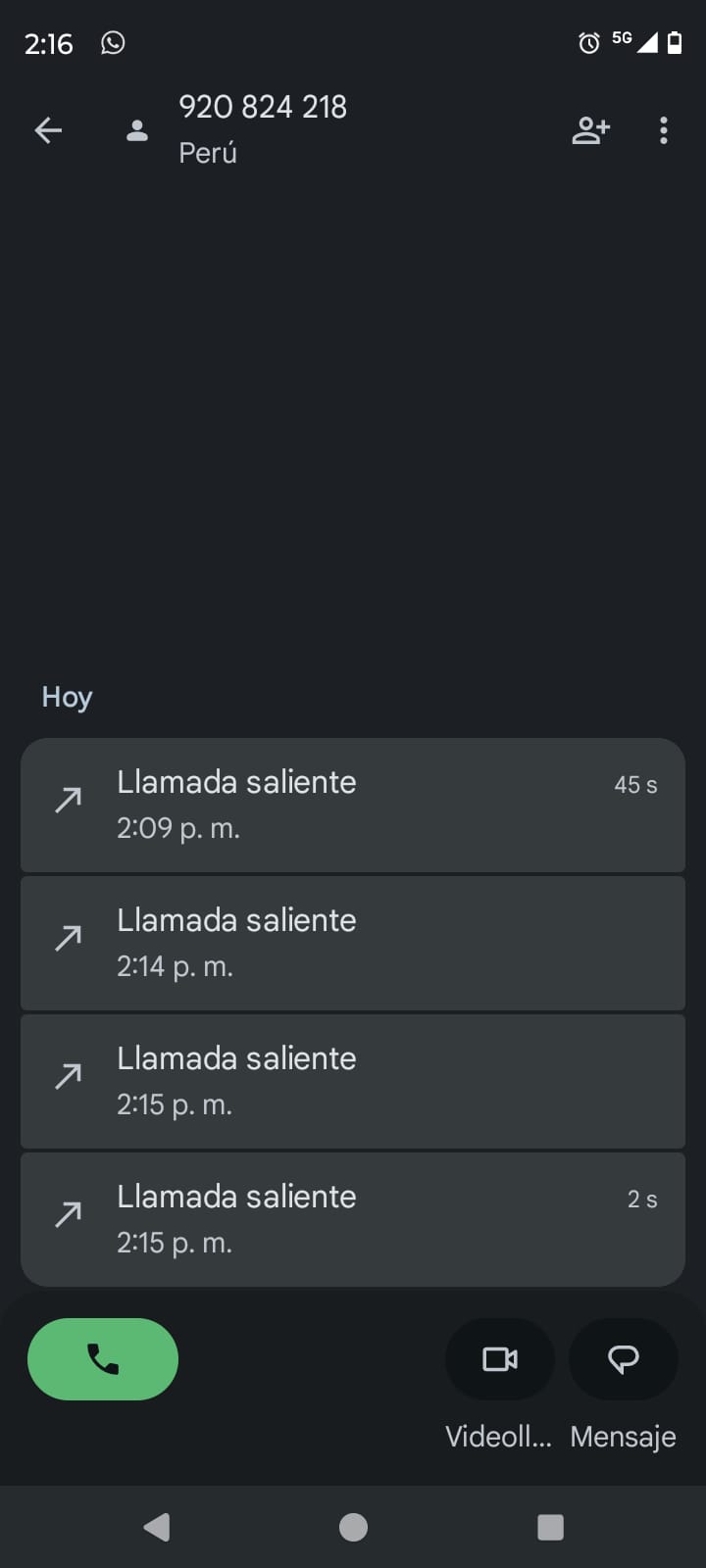Tap the contact avatar icon

(137, 130)
